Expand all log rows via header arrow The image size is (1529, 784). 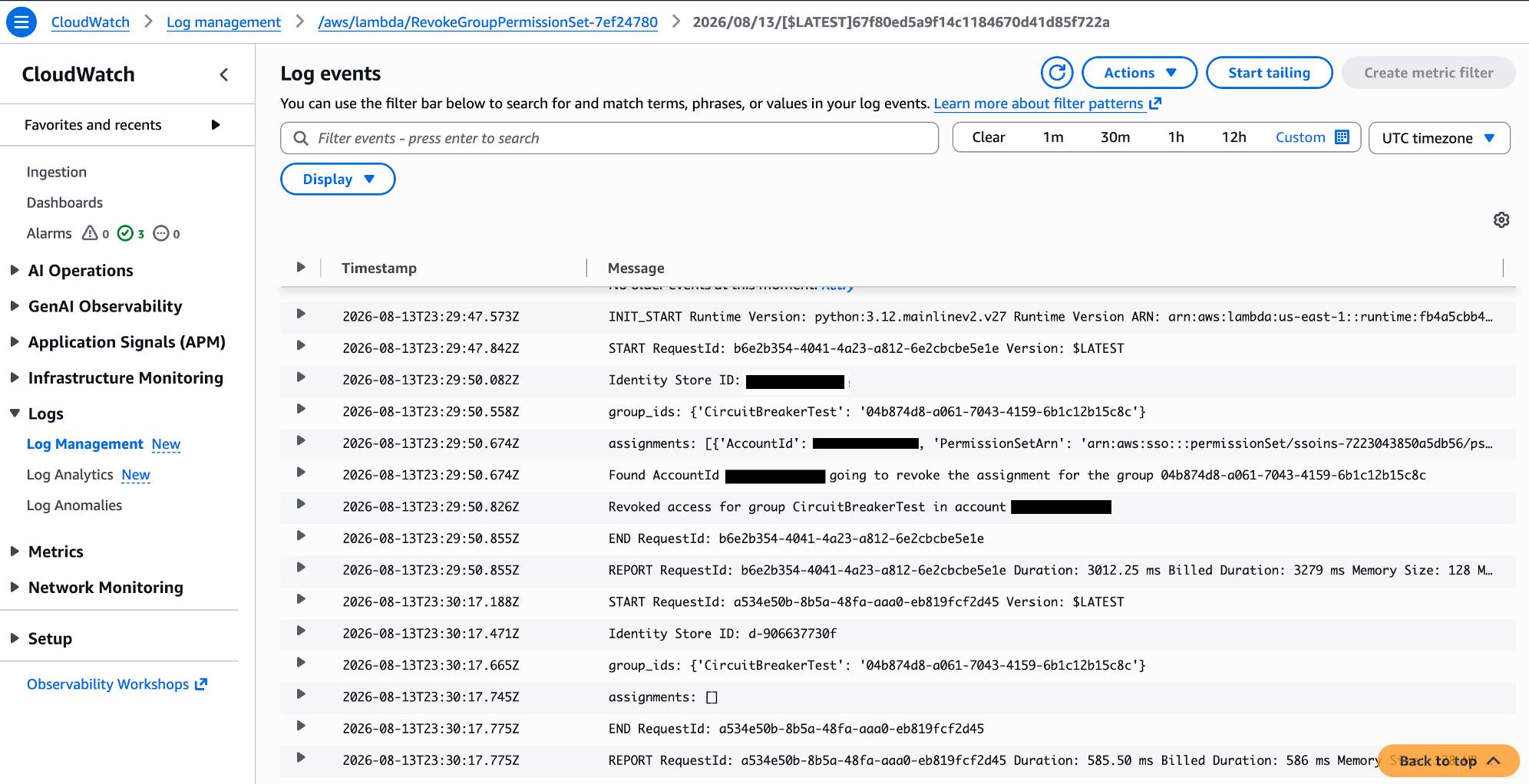(x=301, y=267)
